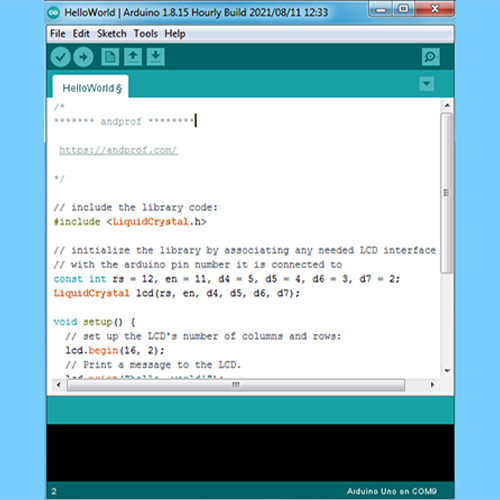Click the '#include <LiquidCrystal.h>' line

coord(130,222)
